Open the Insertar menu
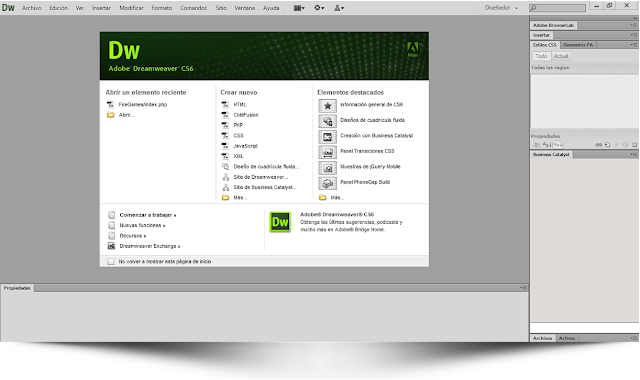 (101, 8)
